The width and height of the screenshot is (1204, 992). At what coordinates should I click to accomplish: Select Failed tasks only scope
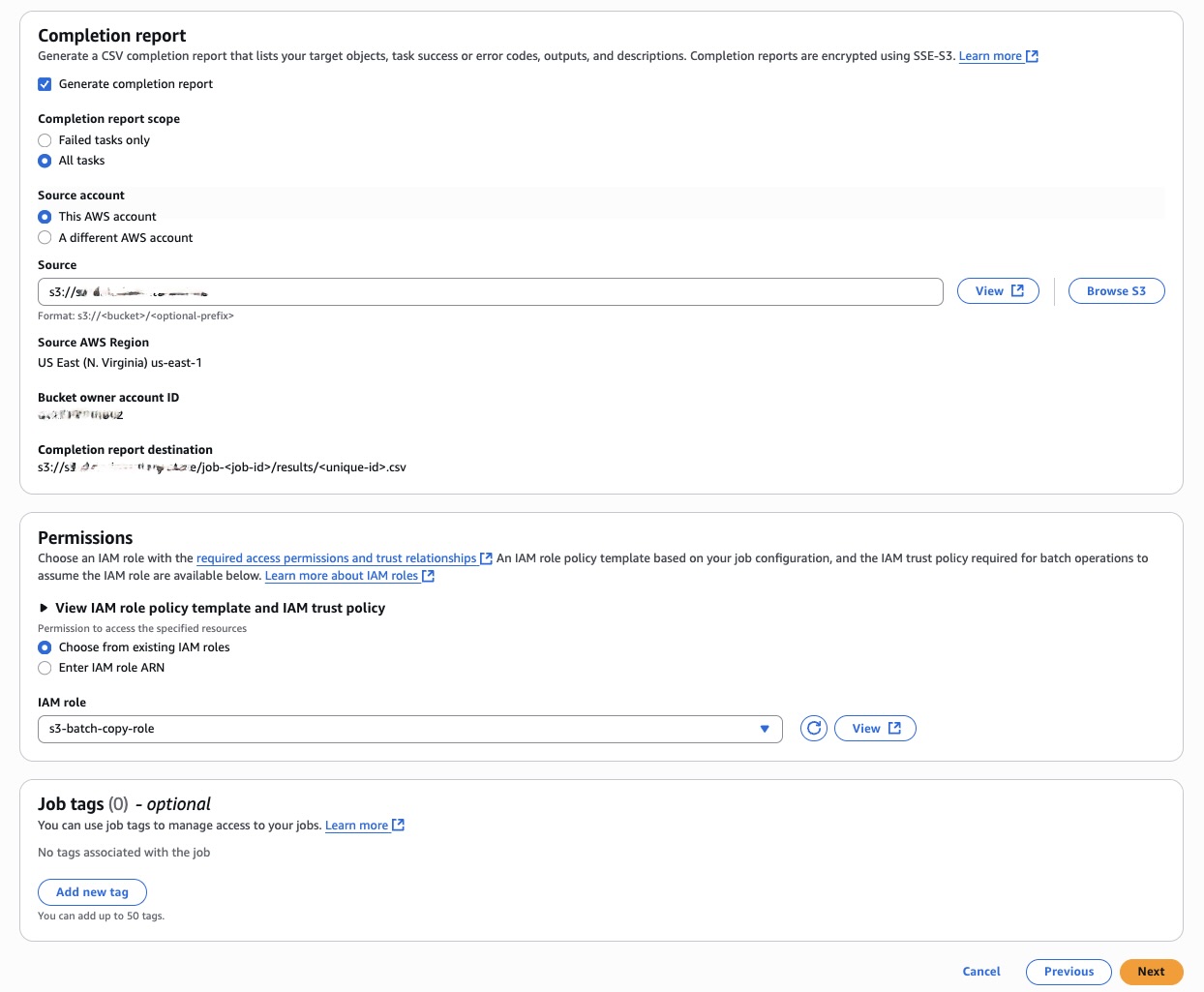(x=45, y=140)
